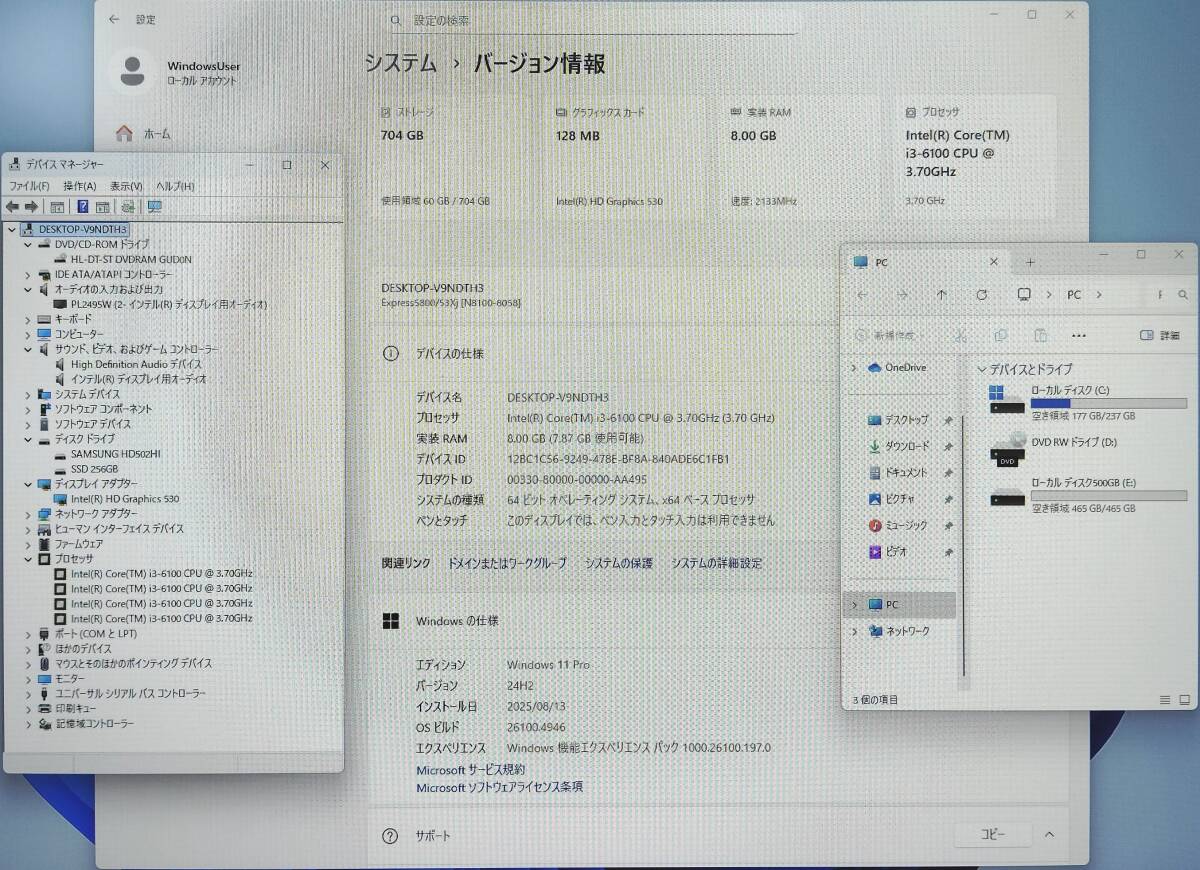Switch Explorer to large icons view
The width and height of the screenshot is (1200, 870).
click(1186, 700)
